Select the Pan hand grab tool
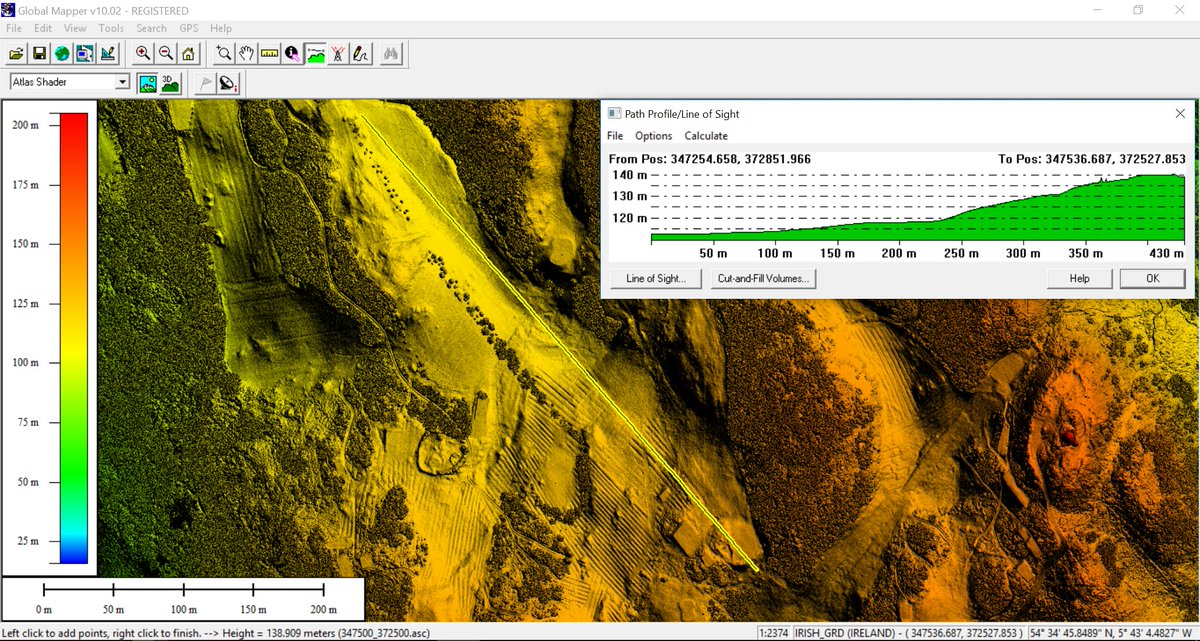Screen dimensions: 1200x641 coord(247,53)
